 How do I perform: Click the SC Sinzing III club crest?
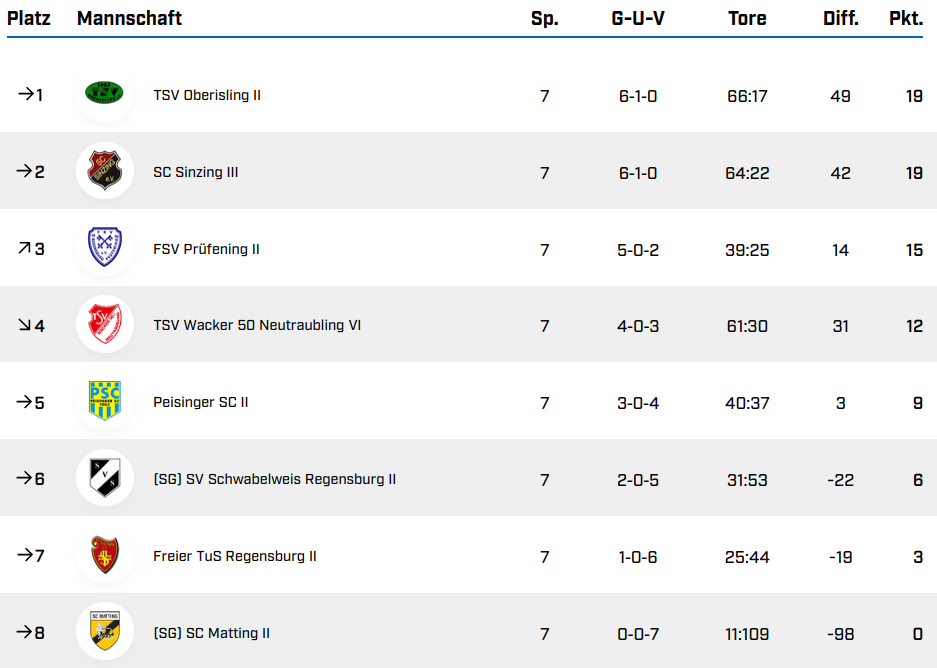[x=104, y=171]
